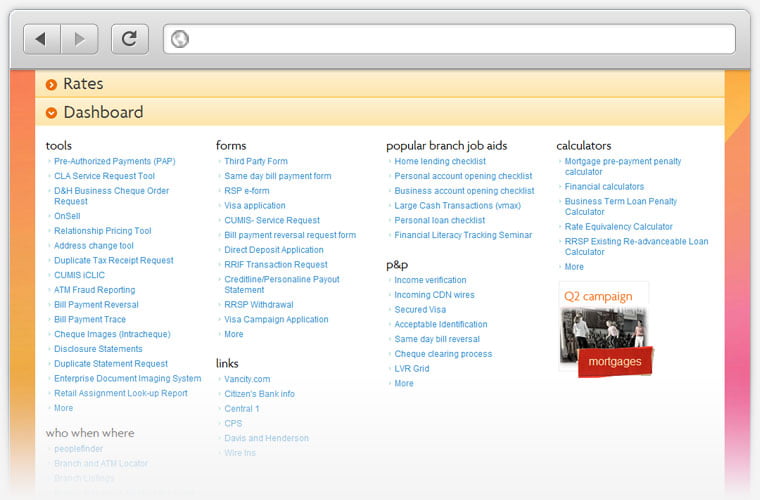Reload the page with the refresh button
The height and width of the screenshot is (500, 760).
129,39
